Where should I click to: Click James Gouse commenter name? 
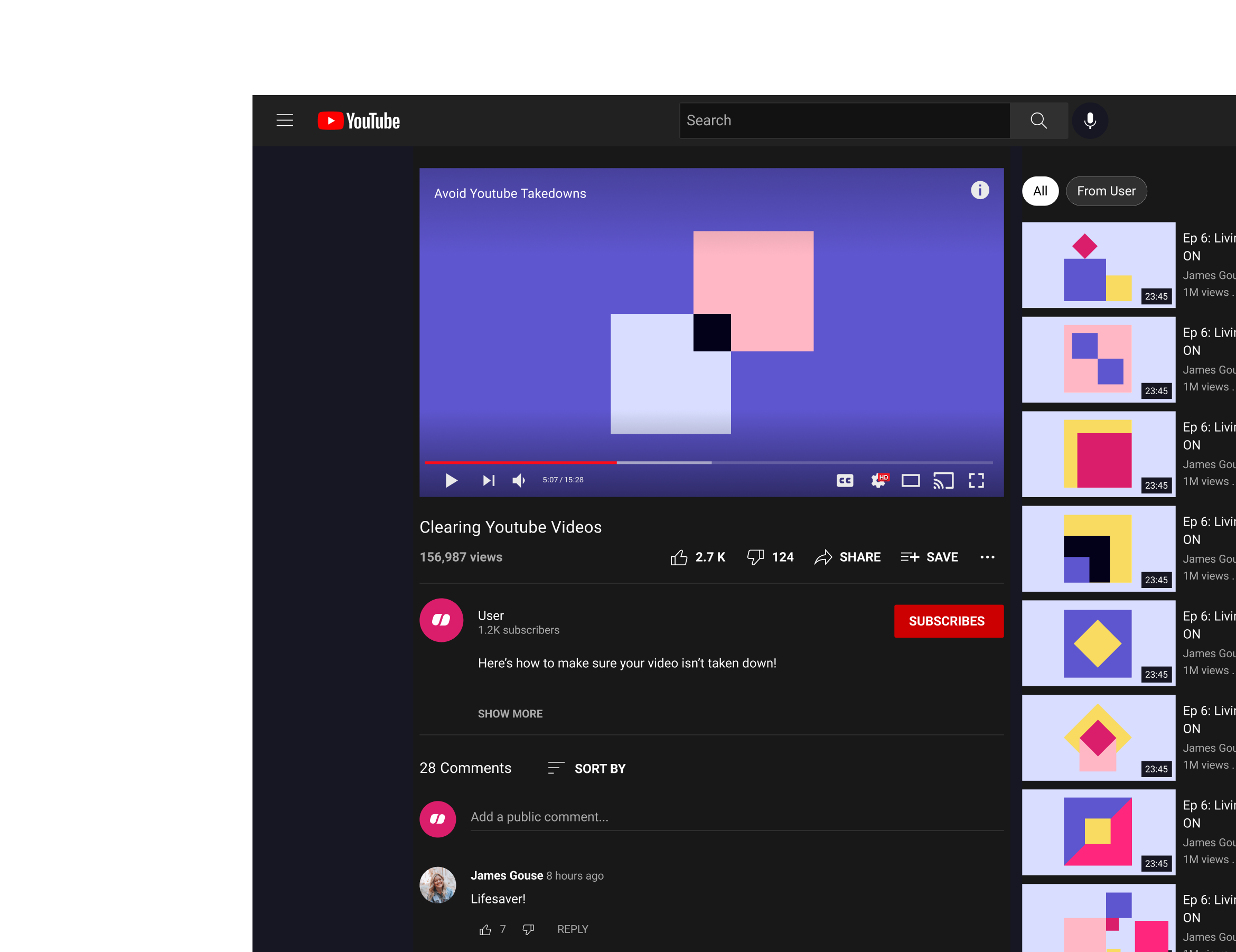[x=507, y=875]
